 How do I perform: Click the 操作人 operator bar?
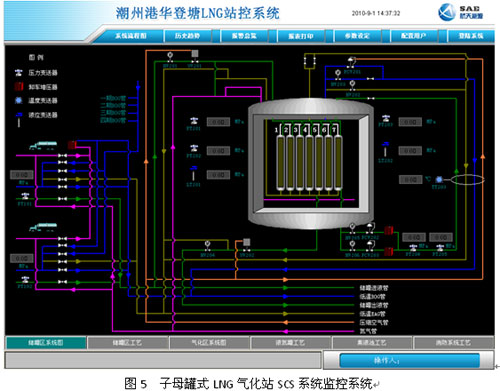(x=409, y=360)
